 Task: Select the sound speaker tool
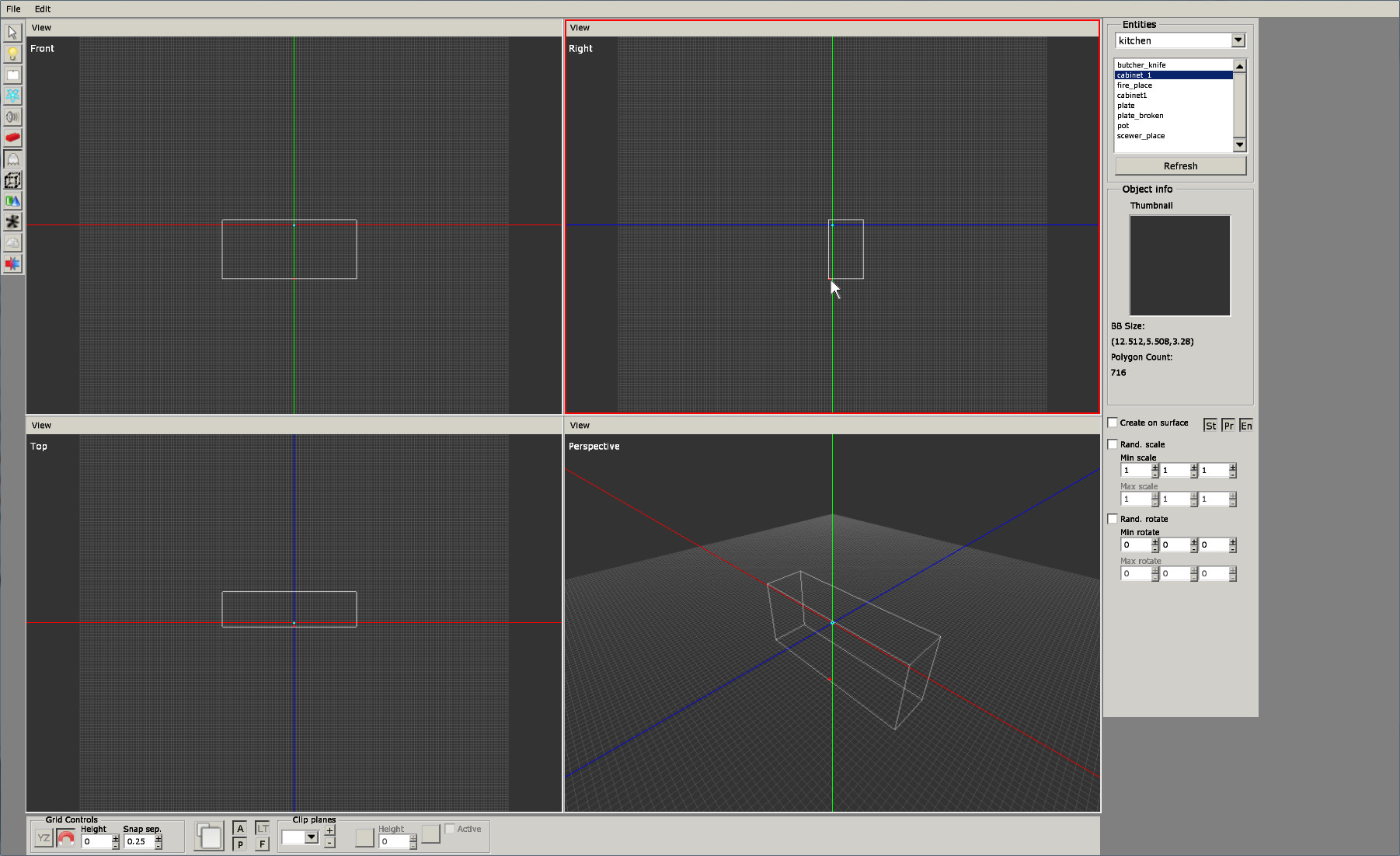point(12,117)
